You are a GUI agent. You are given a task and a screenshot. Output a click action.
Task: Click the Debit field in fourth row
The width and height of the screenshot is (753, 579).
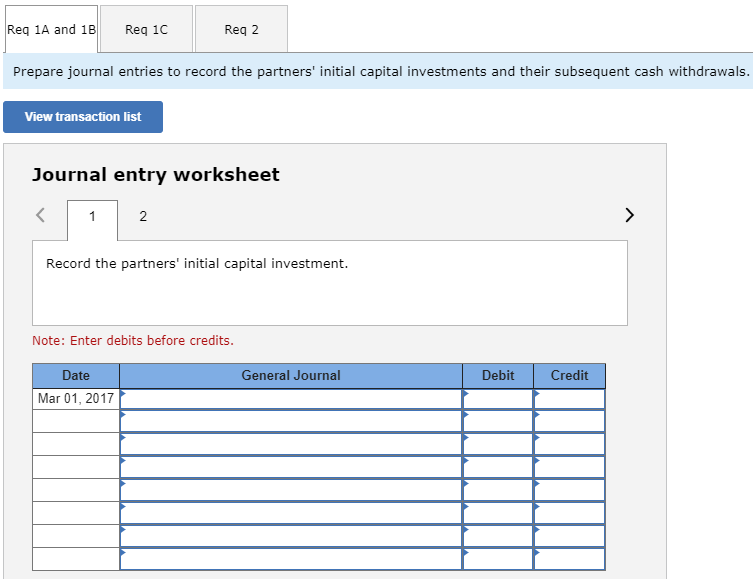[x=498, y=467]
